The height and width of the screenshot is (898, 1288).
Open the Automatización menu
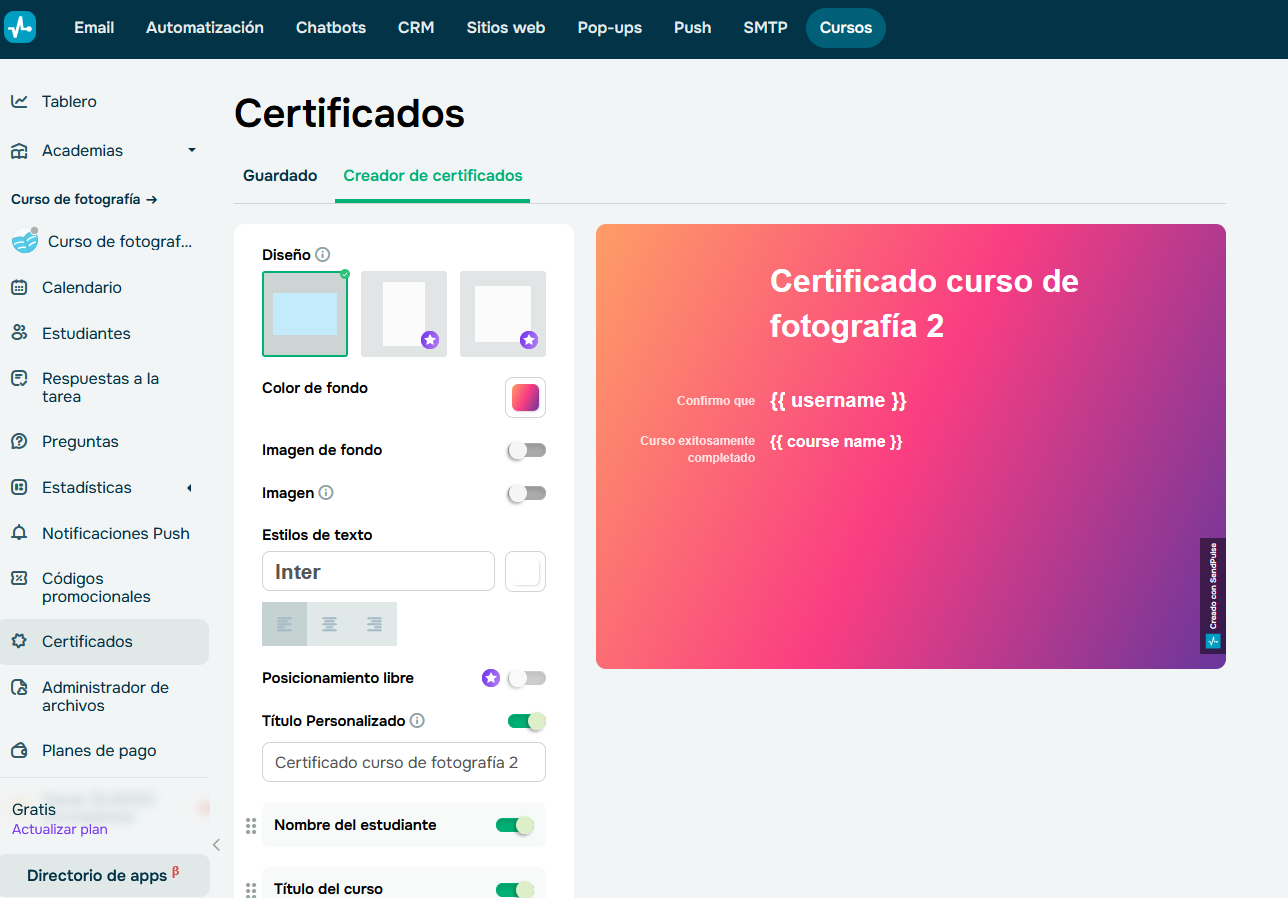coord(205,28)
